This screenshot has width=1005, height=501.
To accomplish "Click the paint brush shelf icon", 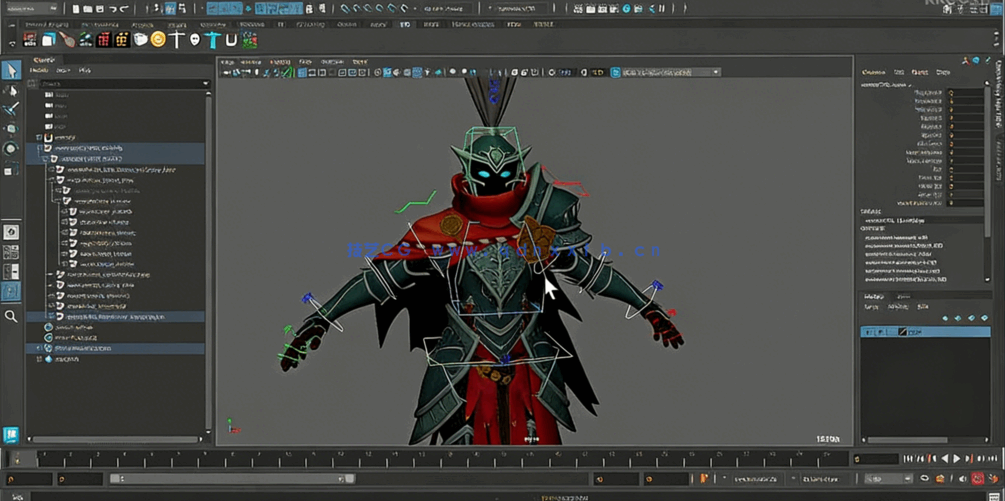I will click(x=66, y=40).
